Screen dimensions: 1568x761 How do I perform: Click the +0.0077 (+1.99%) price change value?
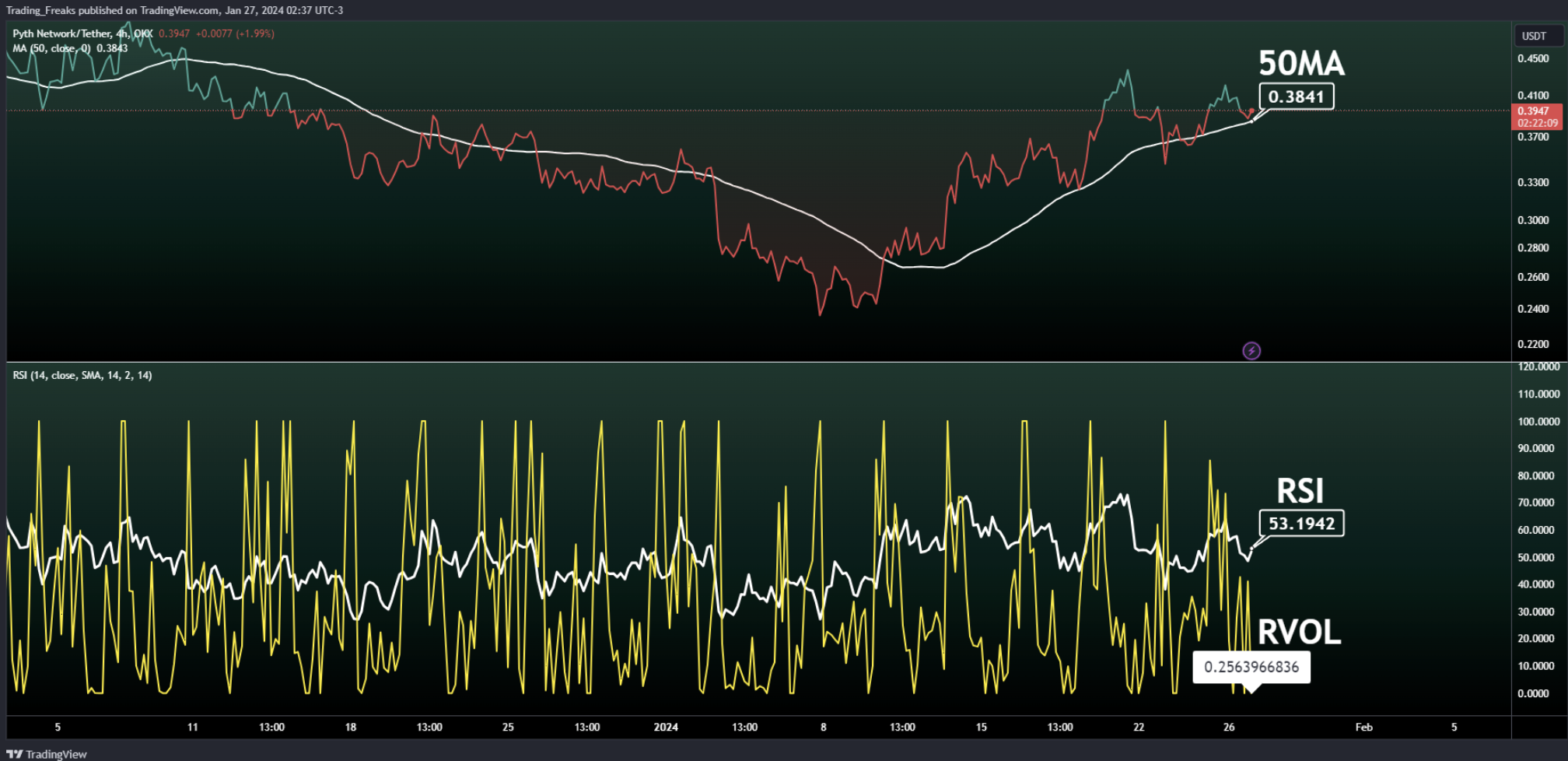coord(235,33)
